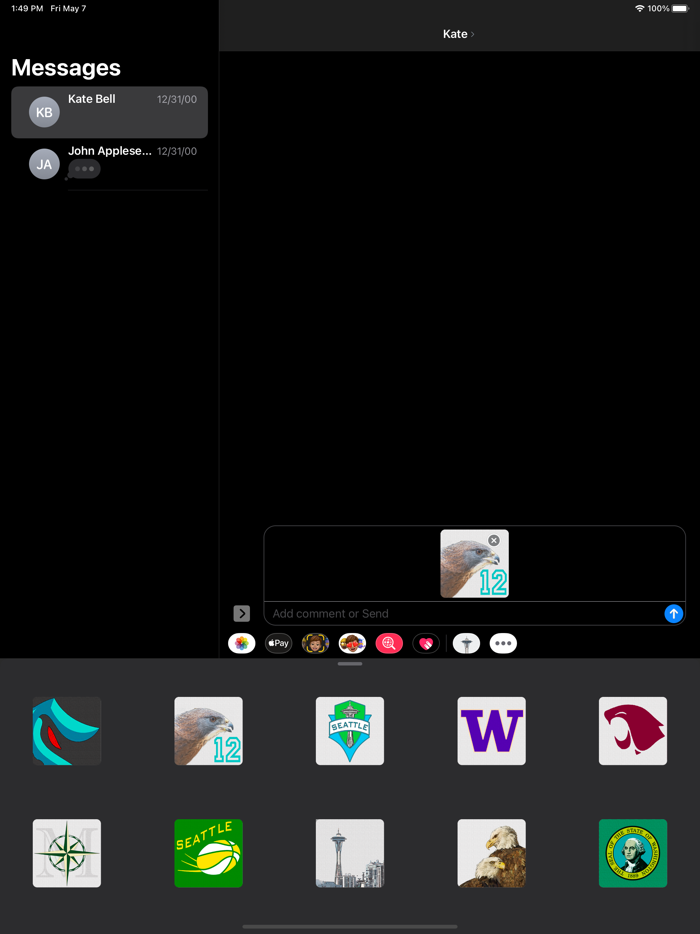
Task: Pick the purple W sticker
Action: 491,731
